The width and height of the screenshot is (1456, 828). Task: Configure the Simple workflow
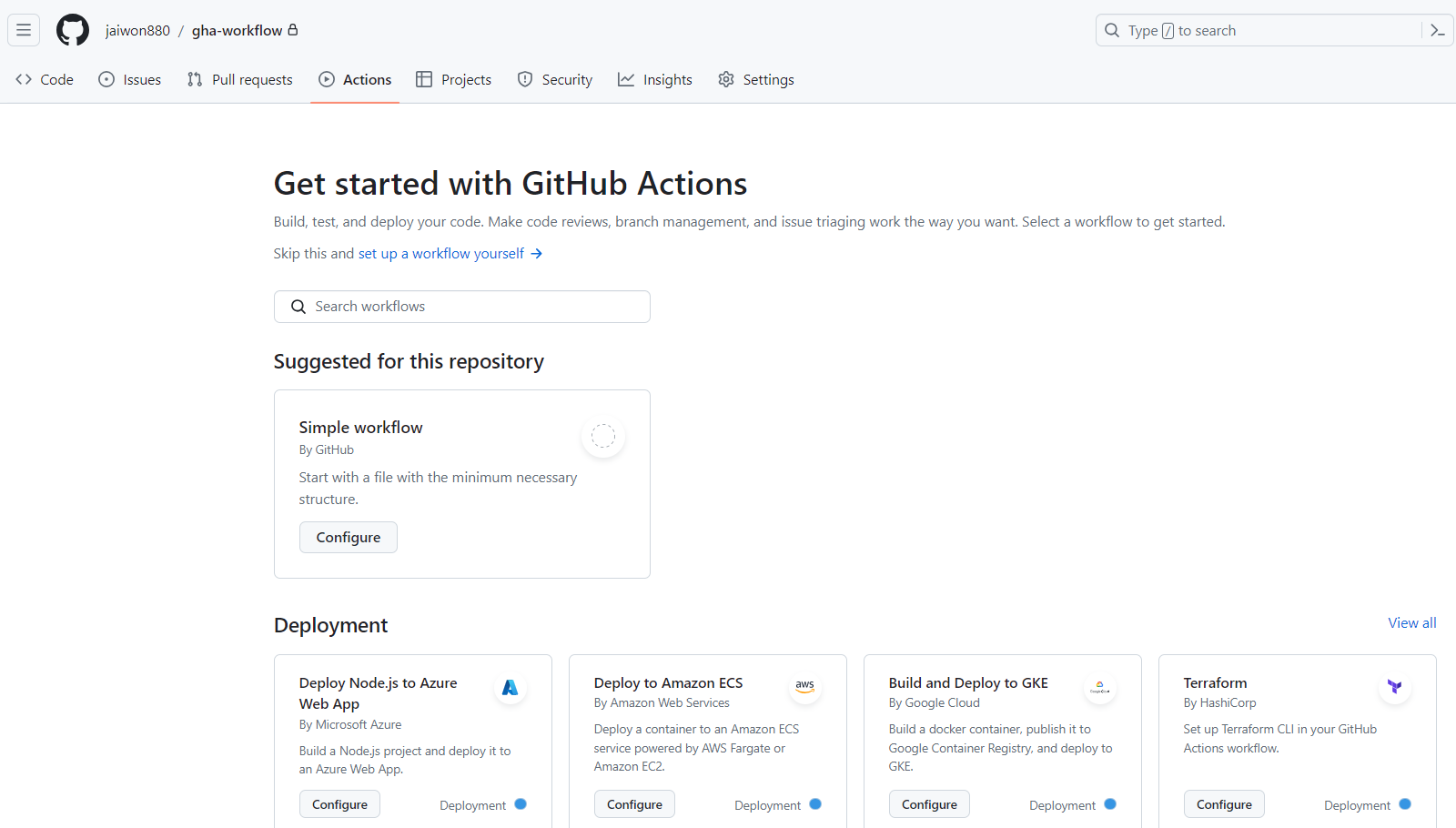pos(349,537)
